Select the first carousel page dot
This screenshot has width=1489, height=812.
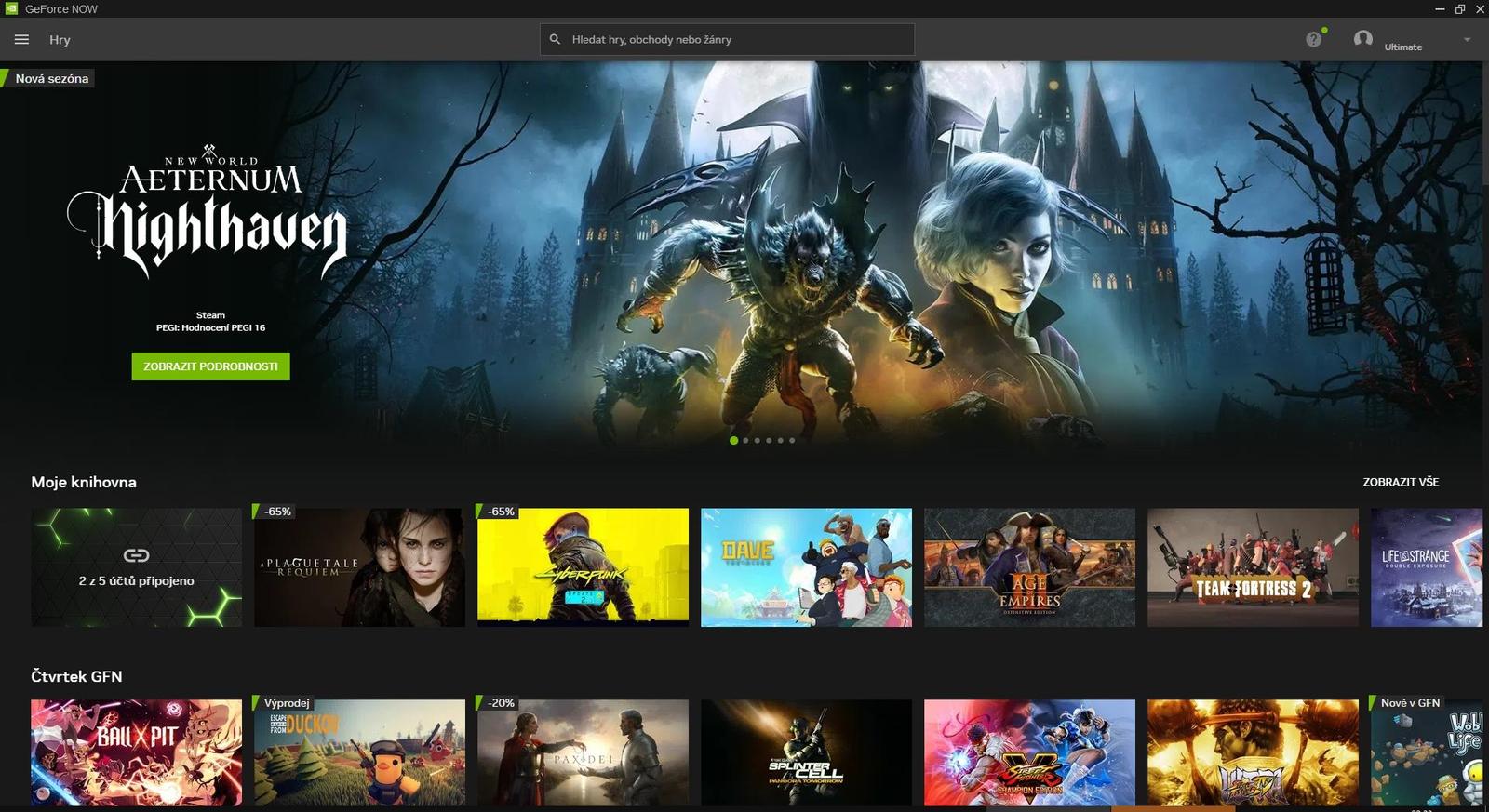point(734,441)
